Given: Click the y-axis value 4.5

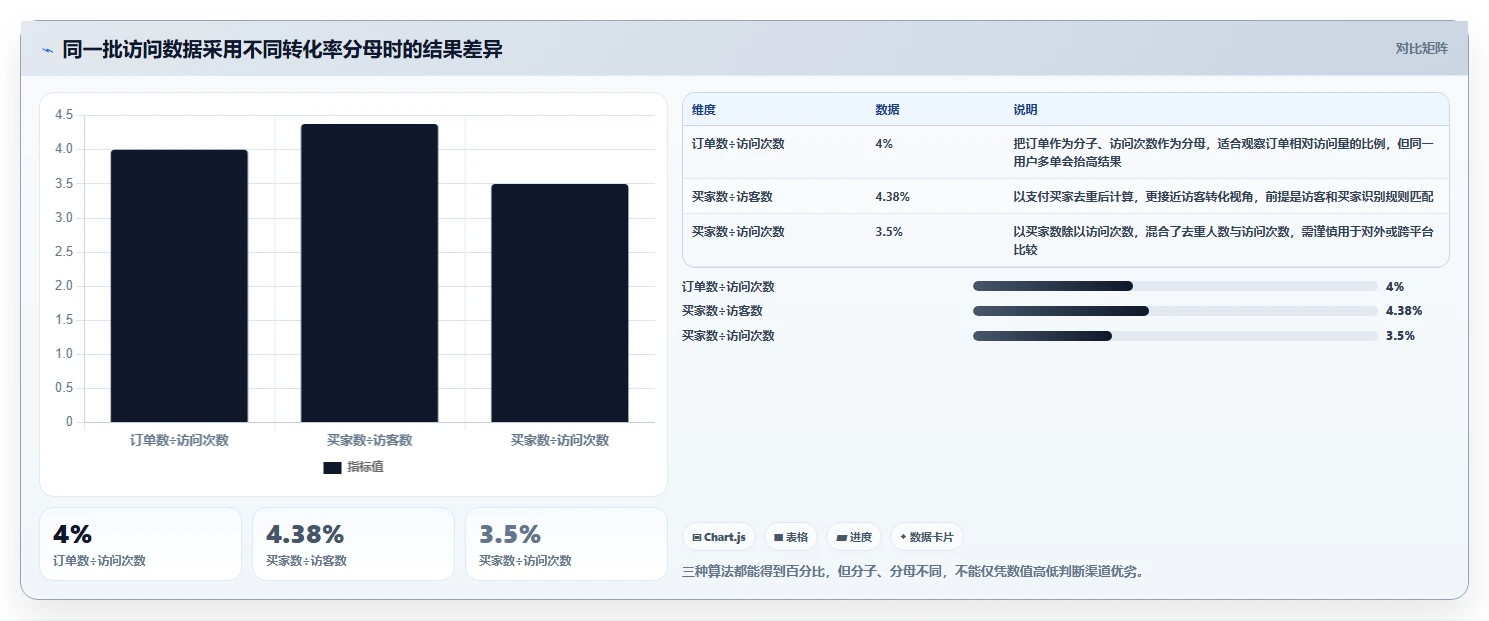Looking at the screenshot, I should tap(64, 115).
